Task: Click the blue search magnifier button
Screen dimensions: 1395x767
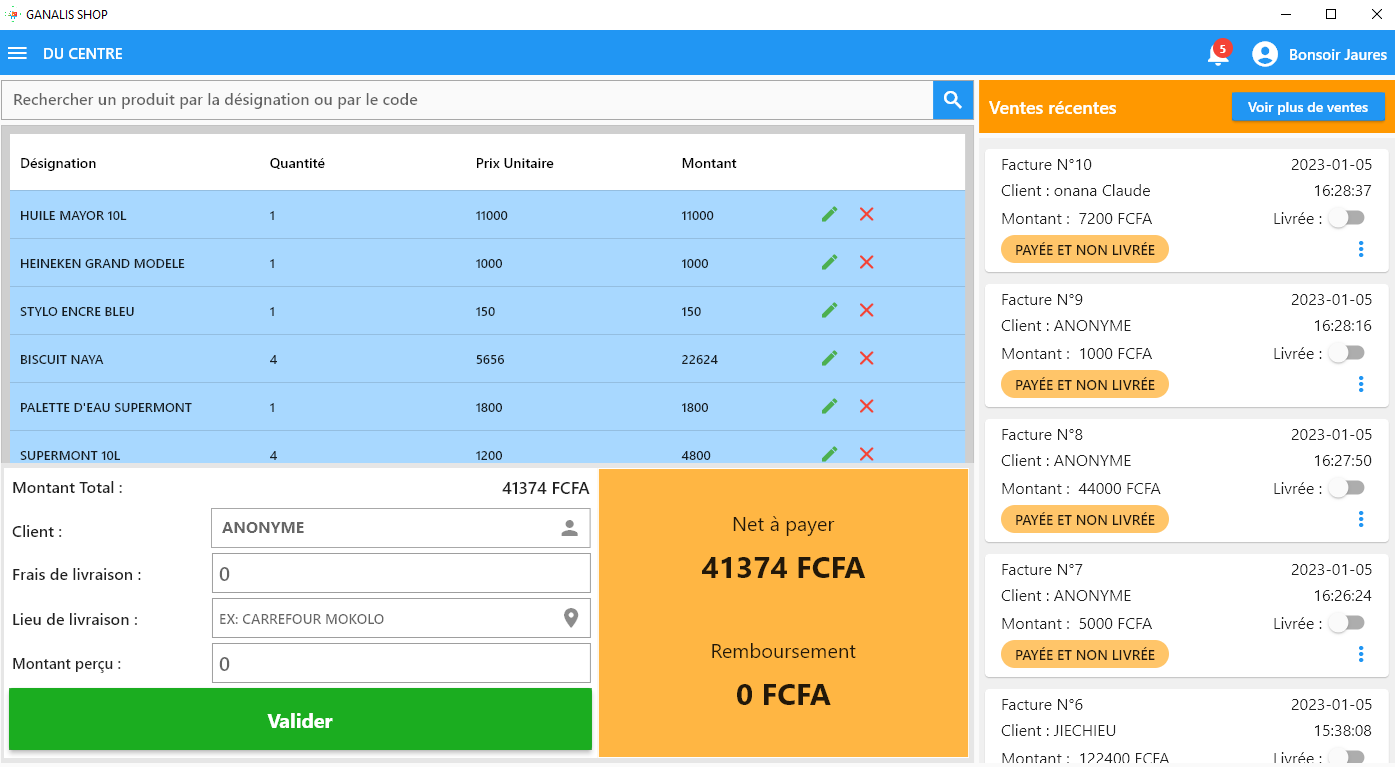Action: click(953, 100)
